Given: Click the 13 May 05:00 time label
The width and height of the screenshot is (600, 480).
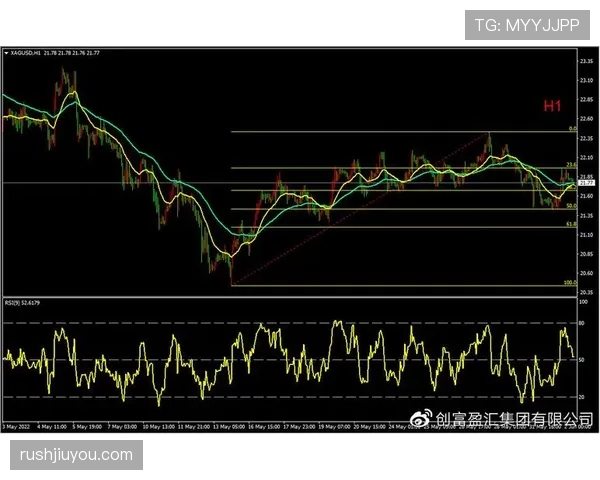Looking at the screenshot, I should [229, 427].
